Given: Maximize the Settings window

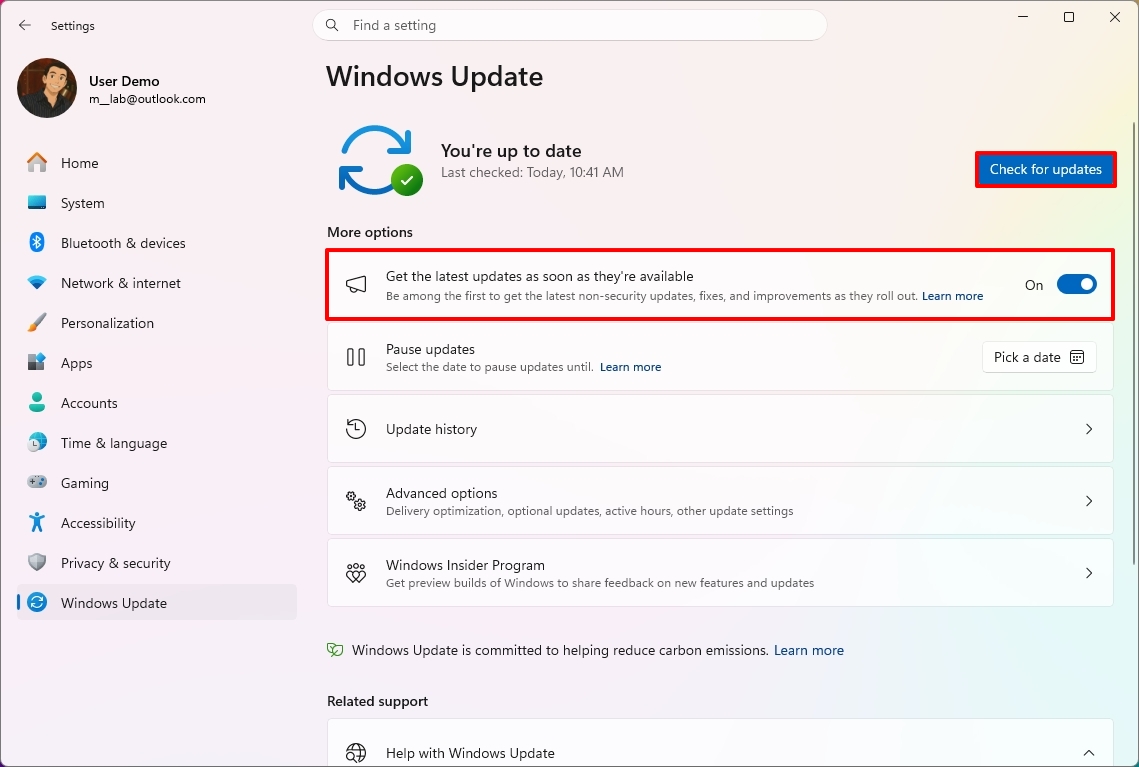Looking at the screenshot, I should [x=1069, y=17].
